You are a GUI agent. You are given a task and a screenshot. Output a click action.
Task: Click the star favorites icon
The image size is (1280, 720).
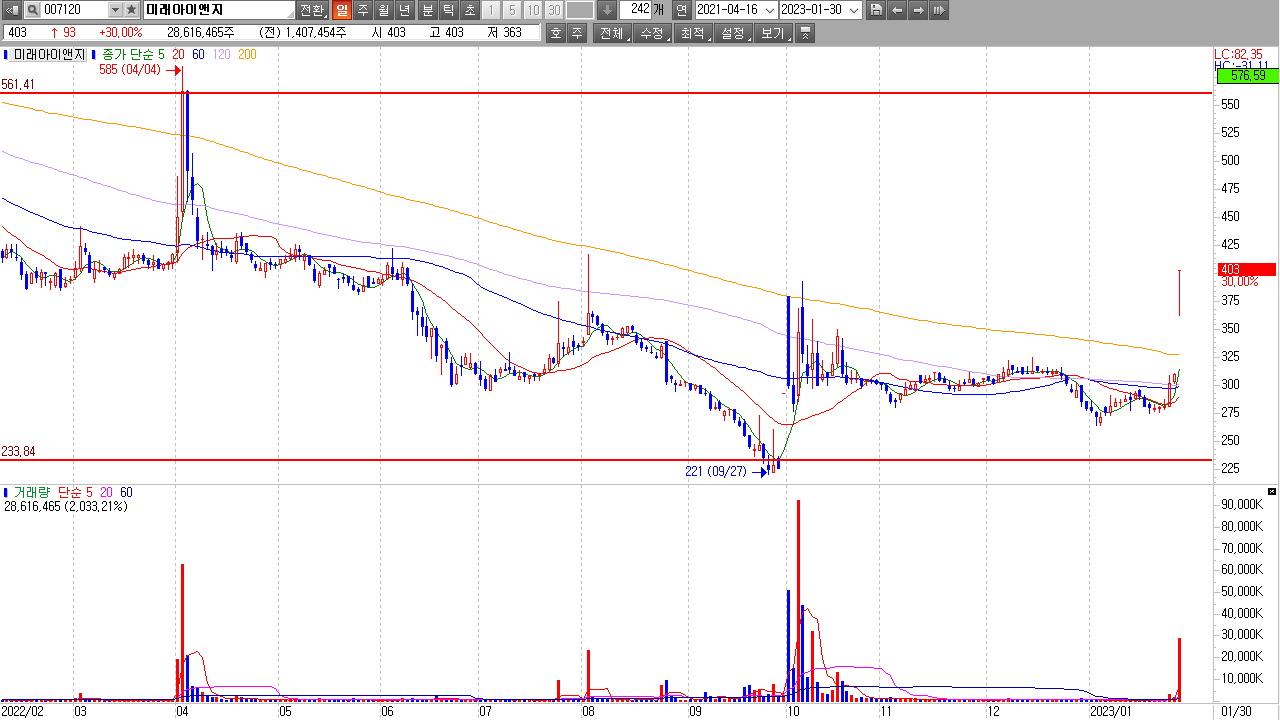point(131,10)
